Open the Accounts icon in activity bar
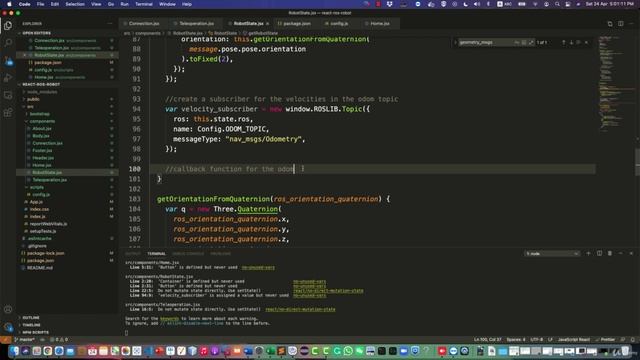This screenshot has height=360, width=640. [8, 309]
